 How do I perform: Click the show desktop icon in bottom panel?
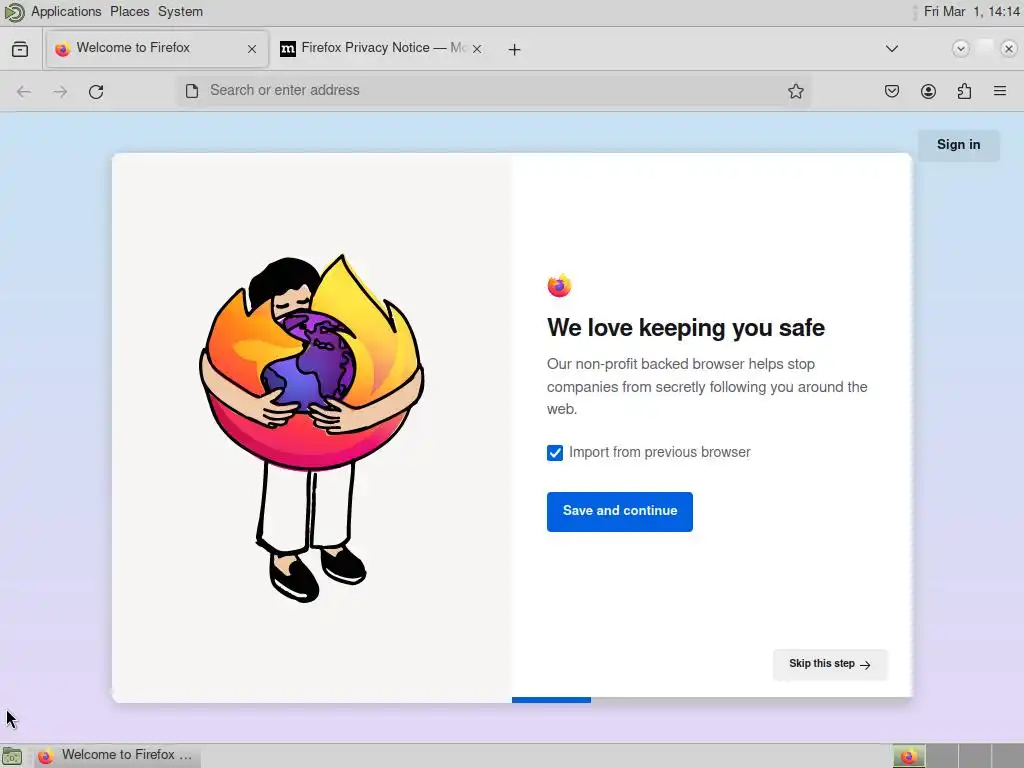click(12, 756)
